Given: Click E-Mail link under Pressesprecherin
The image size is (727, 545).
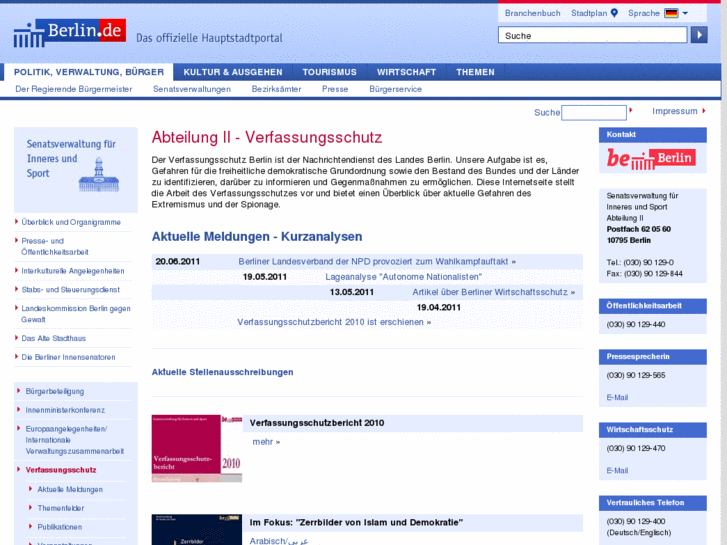Looking at the screenshot, I should tap(617, 398).
